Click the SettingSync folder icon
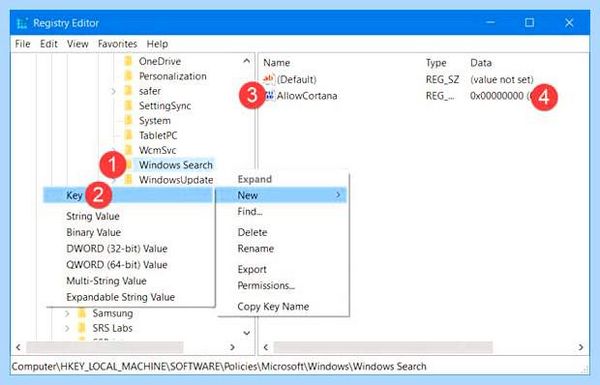The height and width of the screenshot is (385, 600). tap(129, 106)
